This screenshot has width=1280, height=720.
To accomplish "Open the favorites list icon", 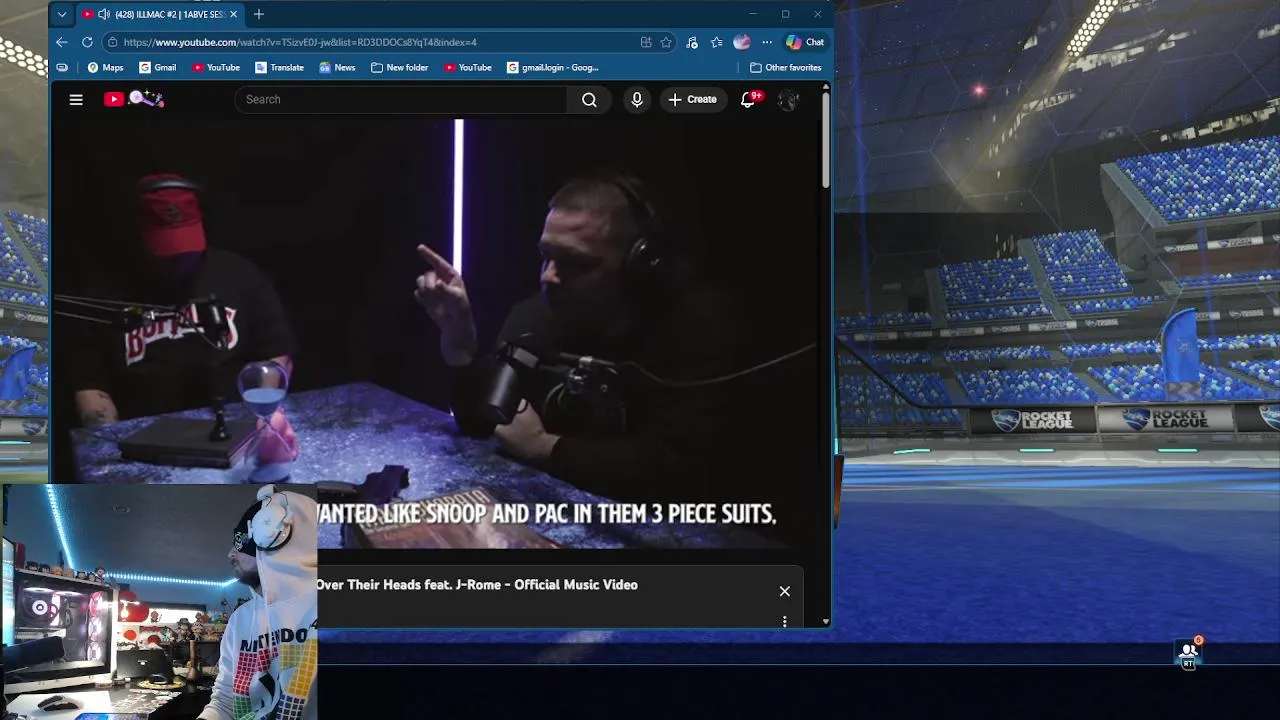I will [717, 42].
